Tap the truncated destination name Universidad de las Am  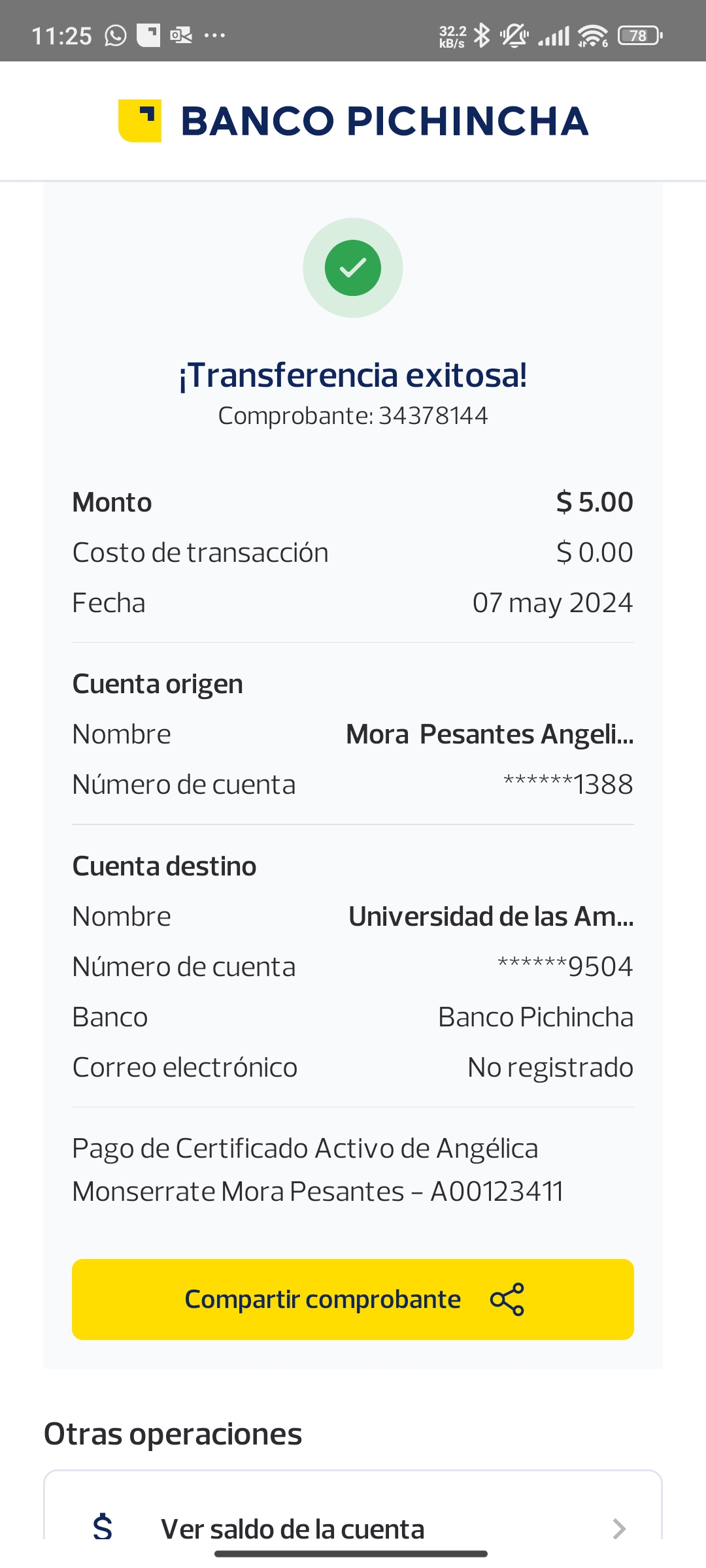click(x=490, y=917)
